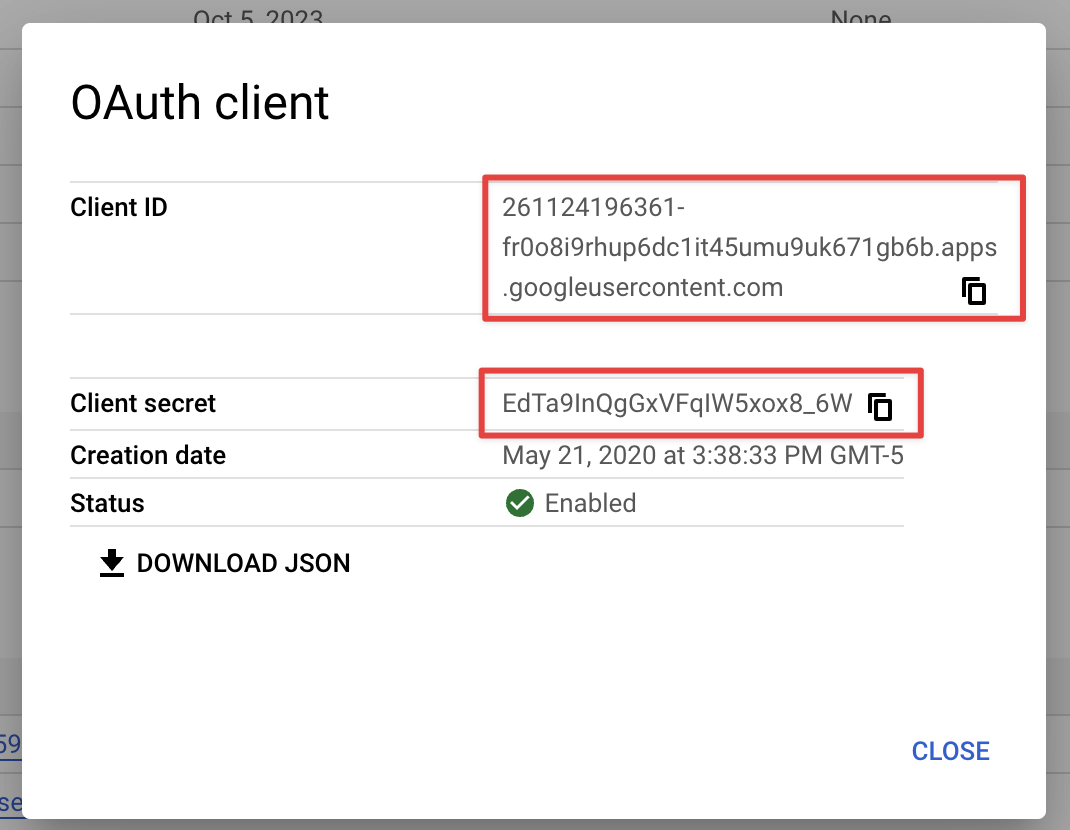
Task: Click the dimmed "None" cell behind dialog
Action: (x=860, y=15)
